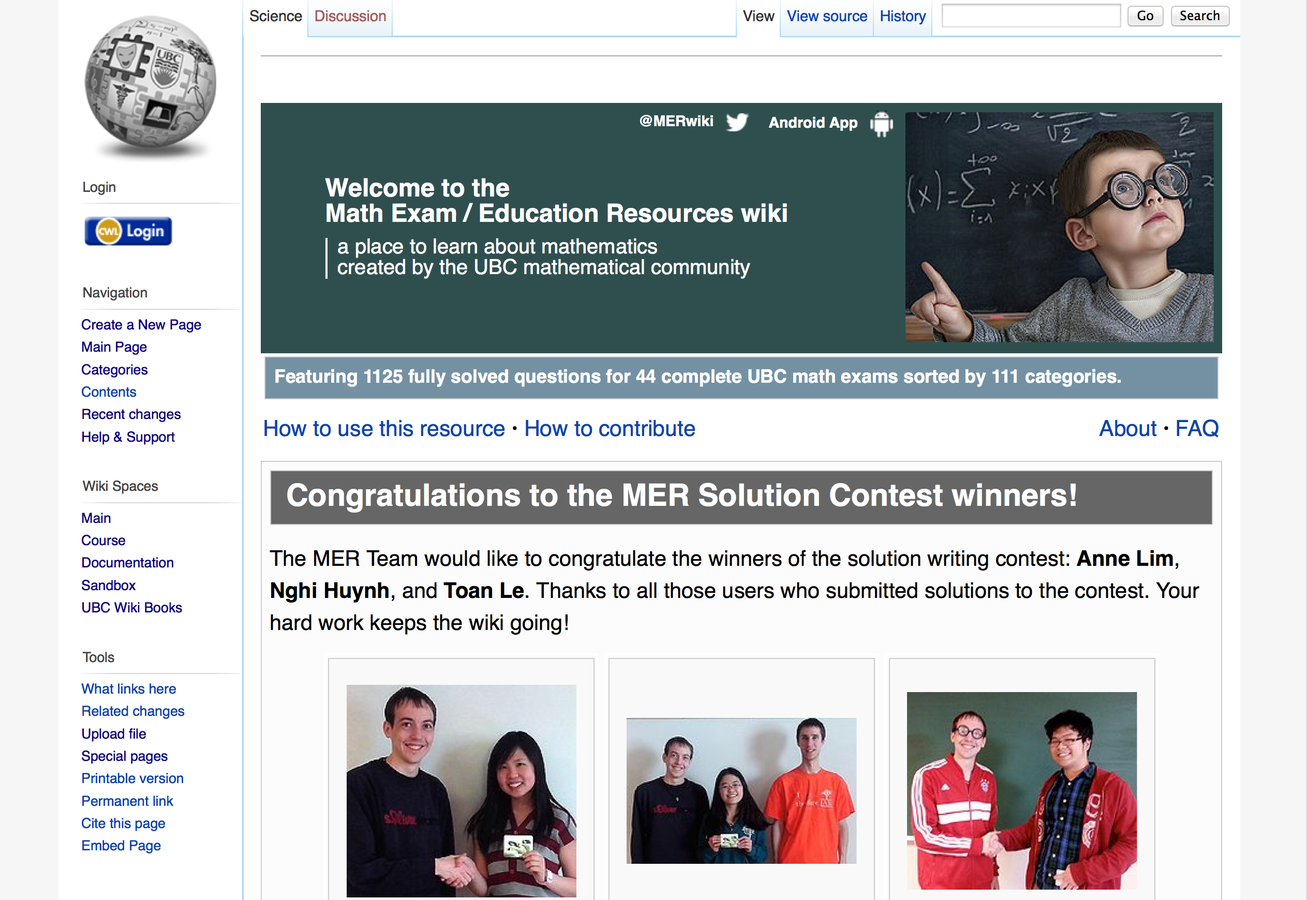The width and height of the screenshot is (1307, 900).
Task: Click the Go button
Action: click(x=1145, y=15)
